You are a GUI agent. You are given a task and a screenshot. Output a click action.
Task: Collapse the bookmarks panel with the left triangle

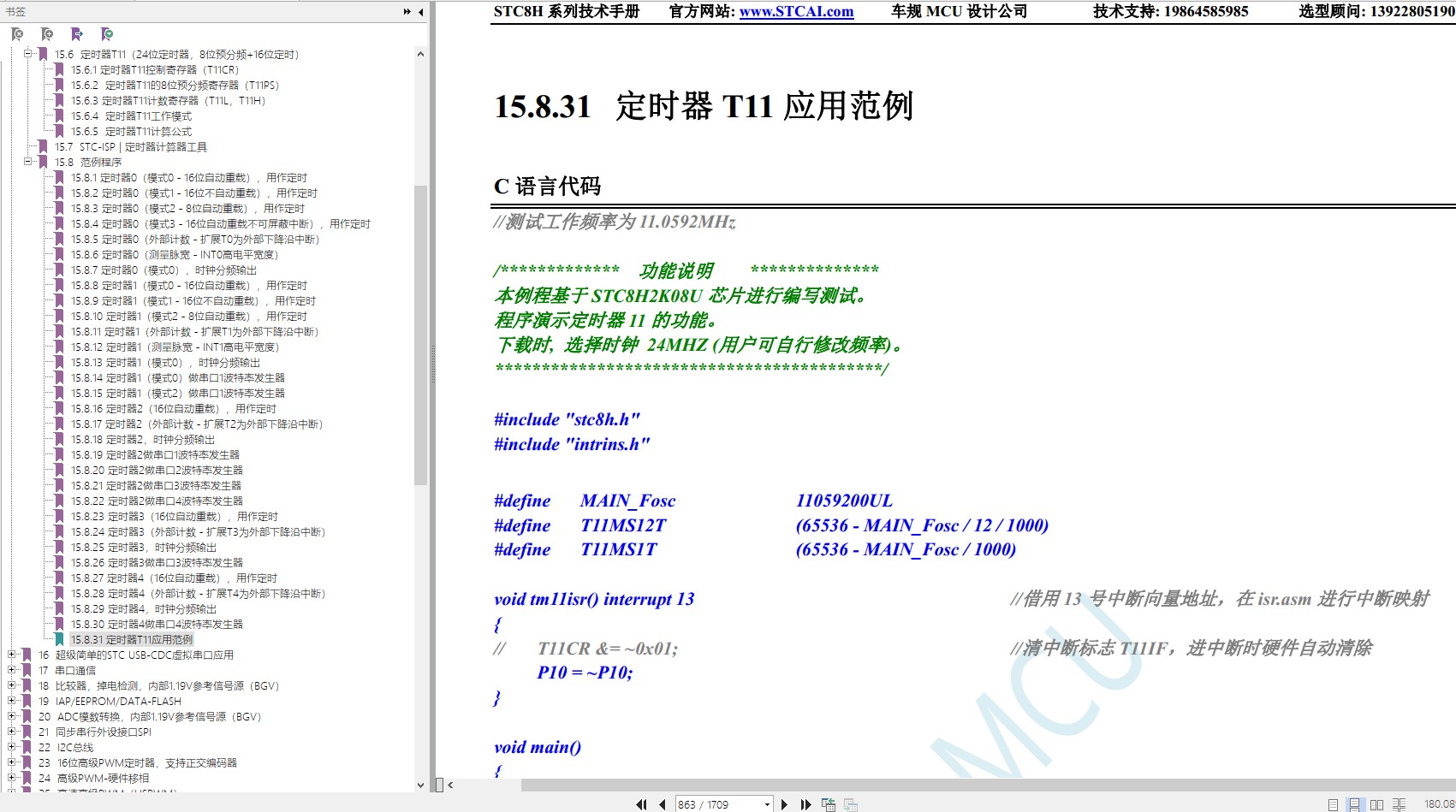(x=420, y=12)
